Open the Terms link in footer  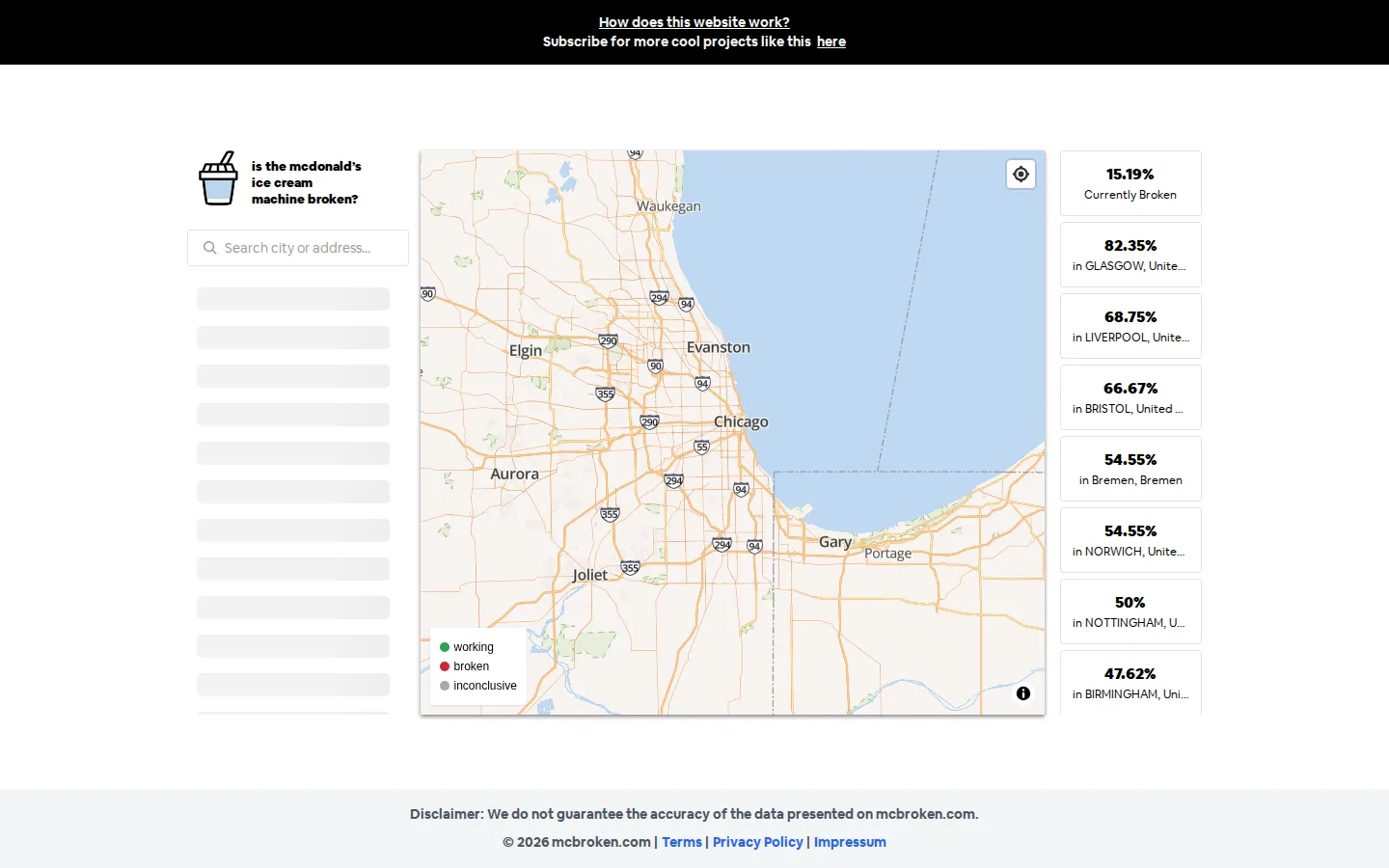point(682,842)
